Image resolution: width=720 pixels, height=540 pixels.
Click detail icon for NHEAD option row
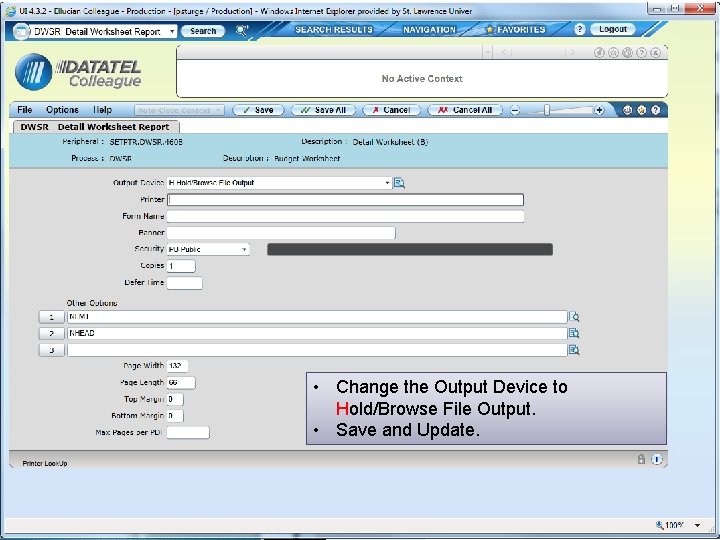point(574,333)
